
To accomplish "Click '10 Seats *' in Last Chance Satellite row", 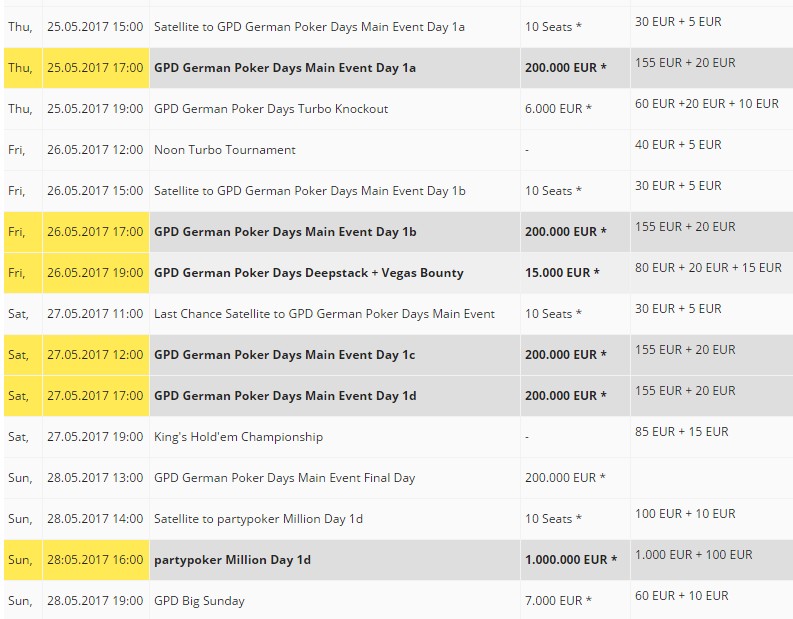I will (553, 314).
